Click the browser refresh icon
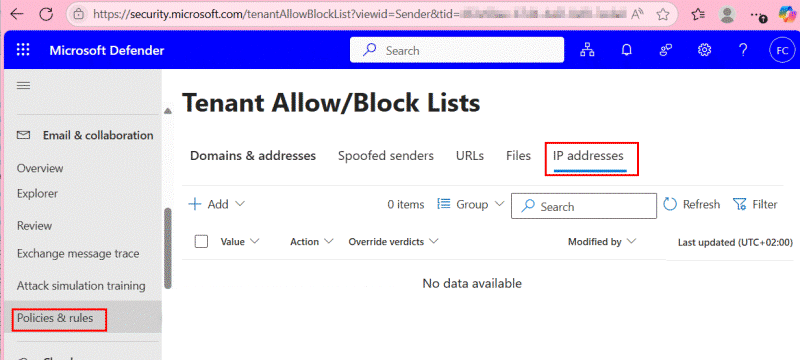Viewport: 800px width, 360px height. 46,14
